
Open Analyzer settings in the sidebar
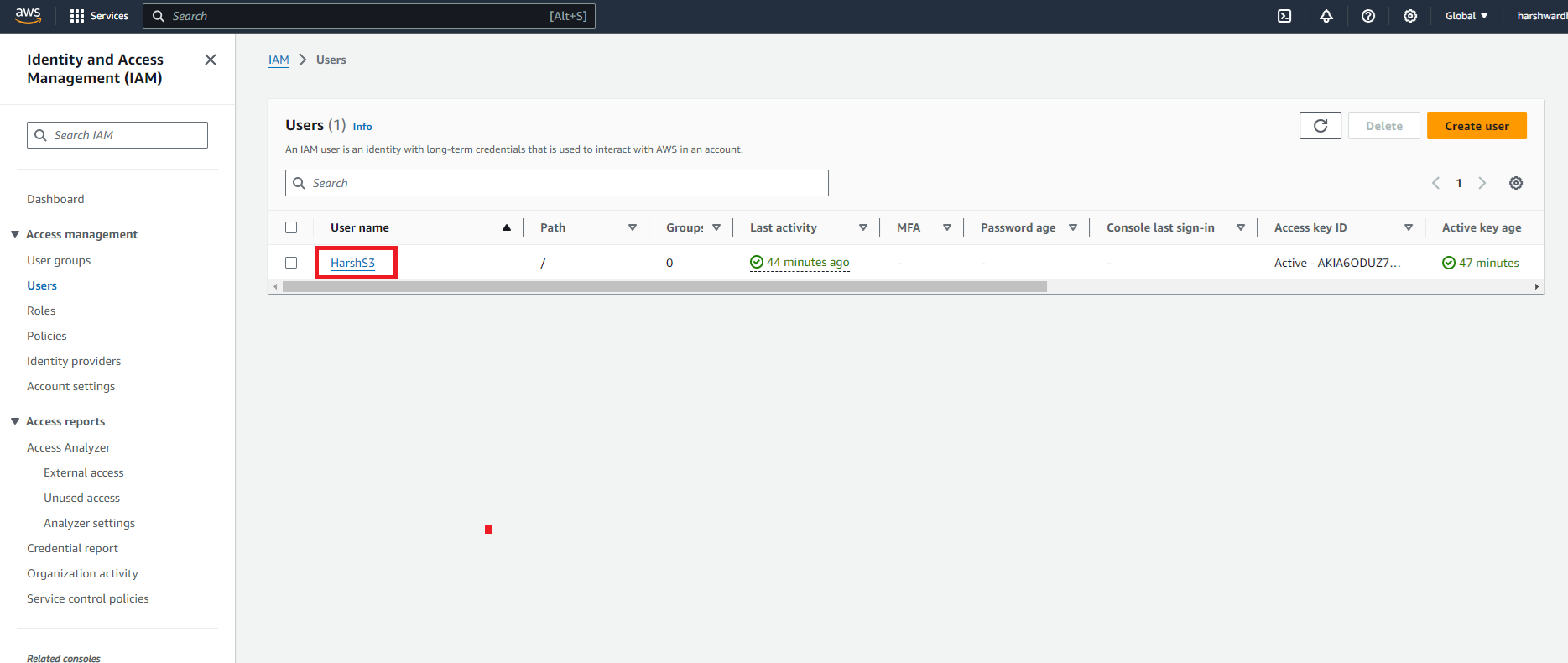[90, 523]
